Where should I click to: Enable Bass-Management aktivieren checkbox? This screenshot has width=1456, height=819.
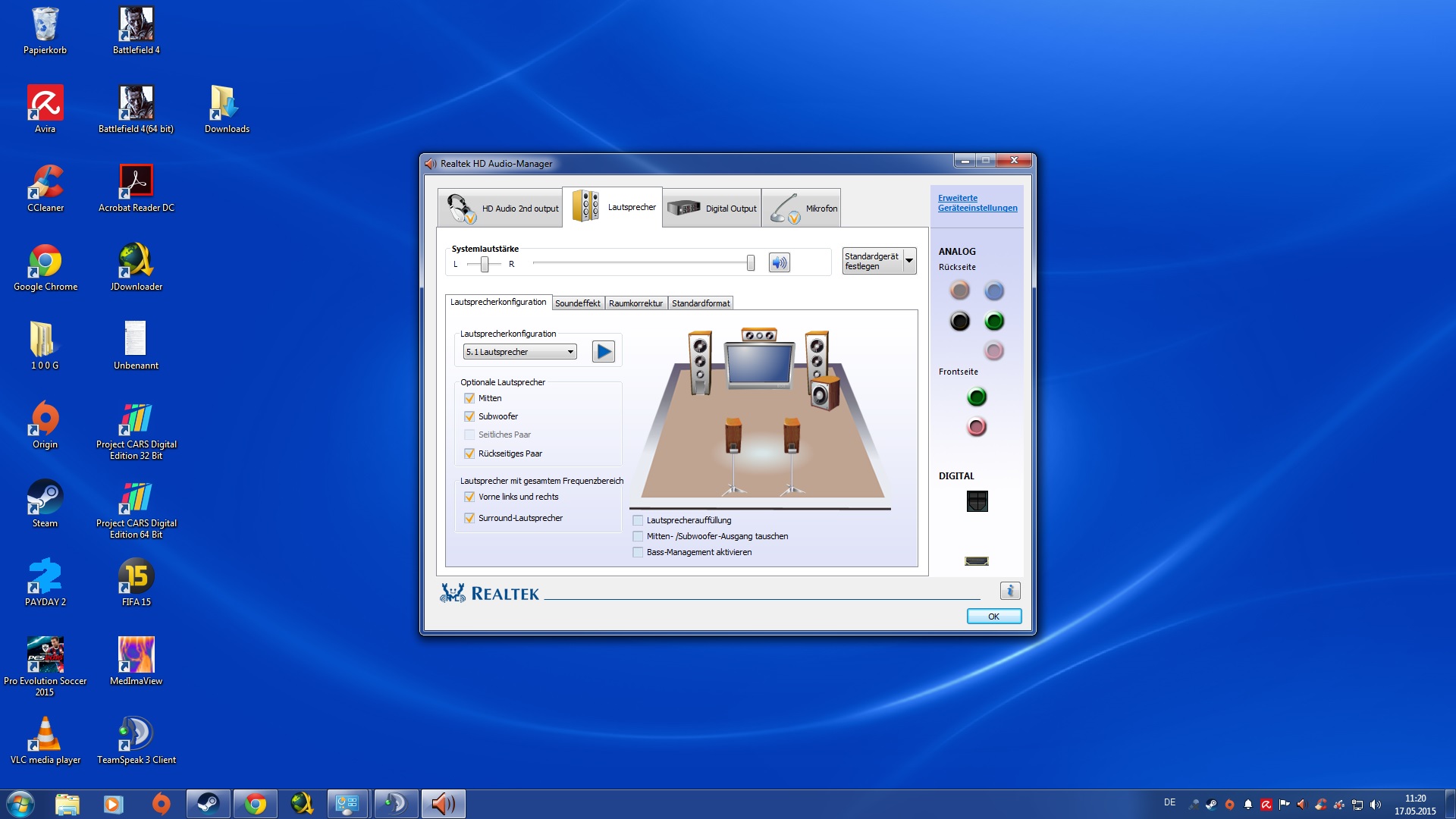[x=638, y=553]
